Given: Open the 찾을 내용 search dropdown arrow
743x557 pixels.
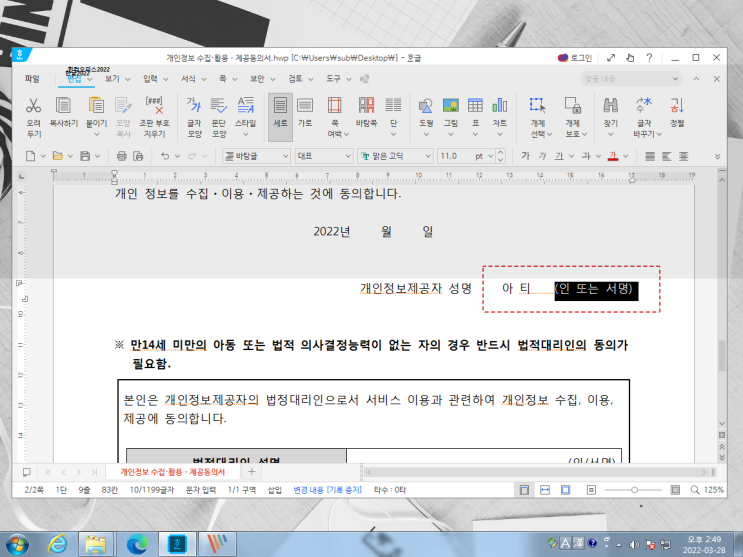Looking at the screenshot, I should (676, 79).
